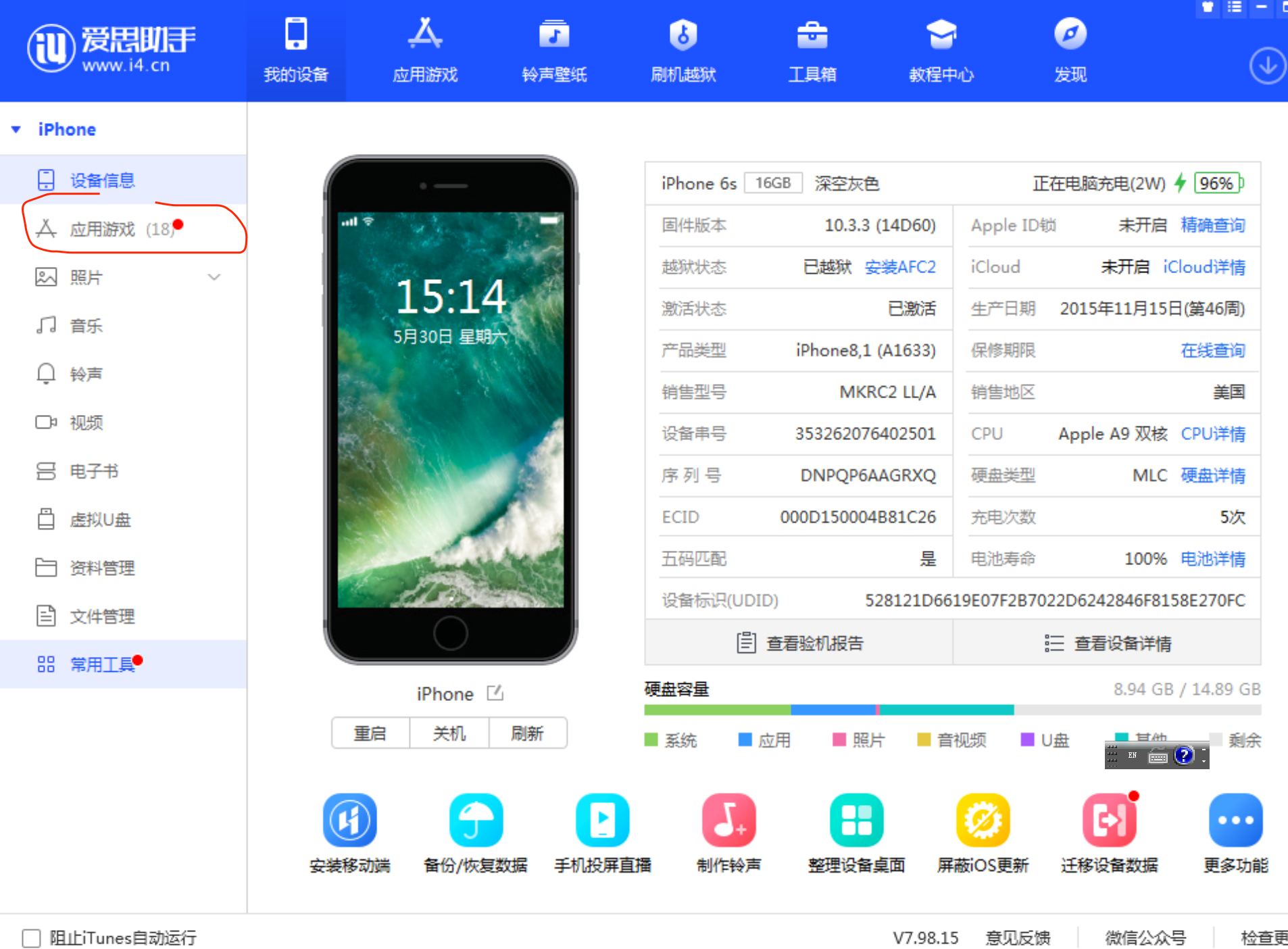Expand the 照片 chevron
The height and width of the screenshot is (949, 1288).
tap(214, 277)
